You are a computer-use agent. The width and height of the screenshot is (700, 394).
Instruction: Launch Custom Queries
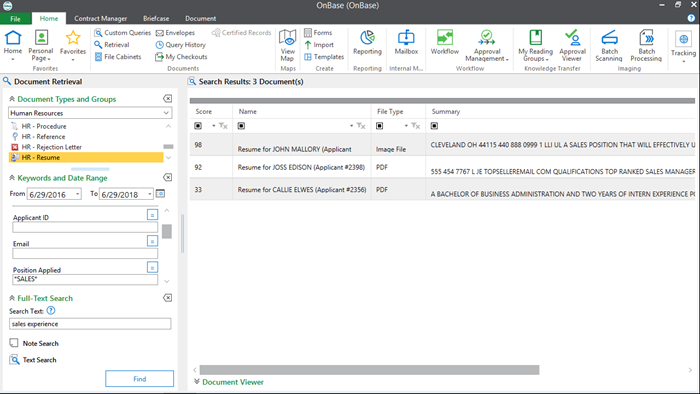[x=123, y=33]
